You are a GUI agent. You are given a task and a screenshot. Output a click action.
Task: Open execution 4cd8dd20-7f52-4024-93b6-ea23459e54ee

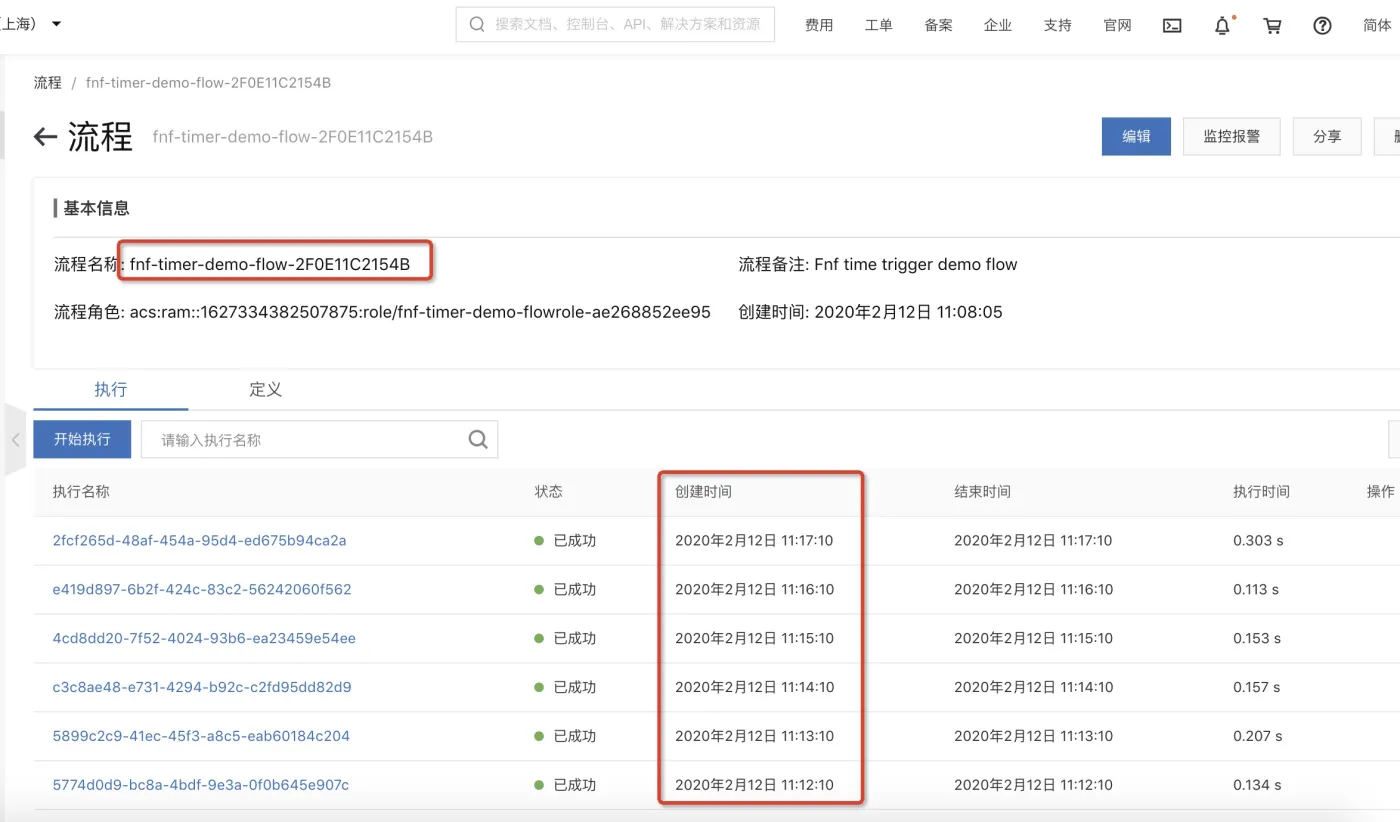coord(204,639)
